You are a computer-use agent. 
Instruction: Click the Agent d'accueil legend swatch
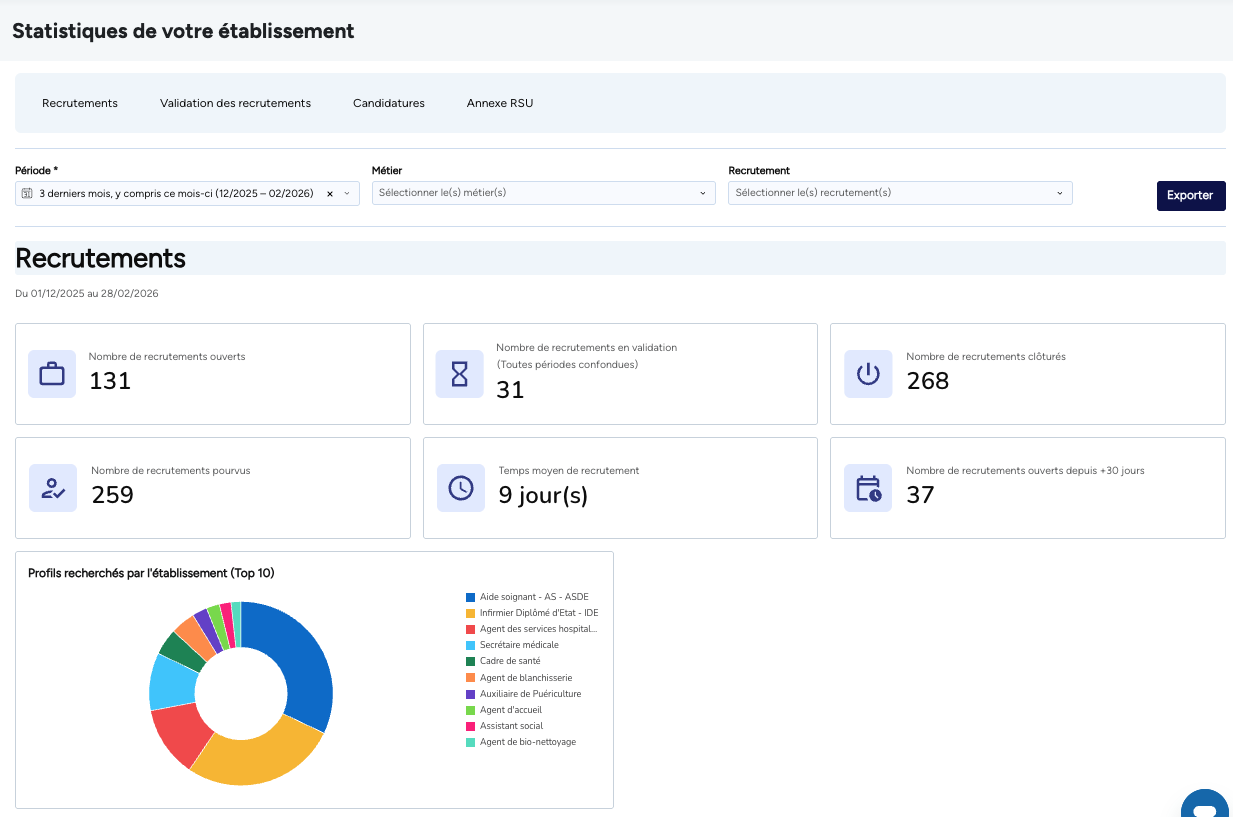coord(470,710)
